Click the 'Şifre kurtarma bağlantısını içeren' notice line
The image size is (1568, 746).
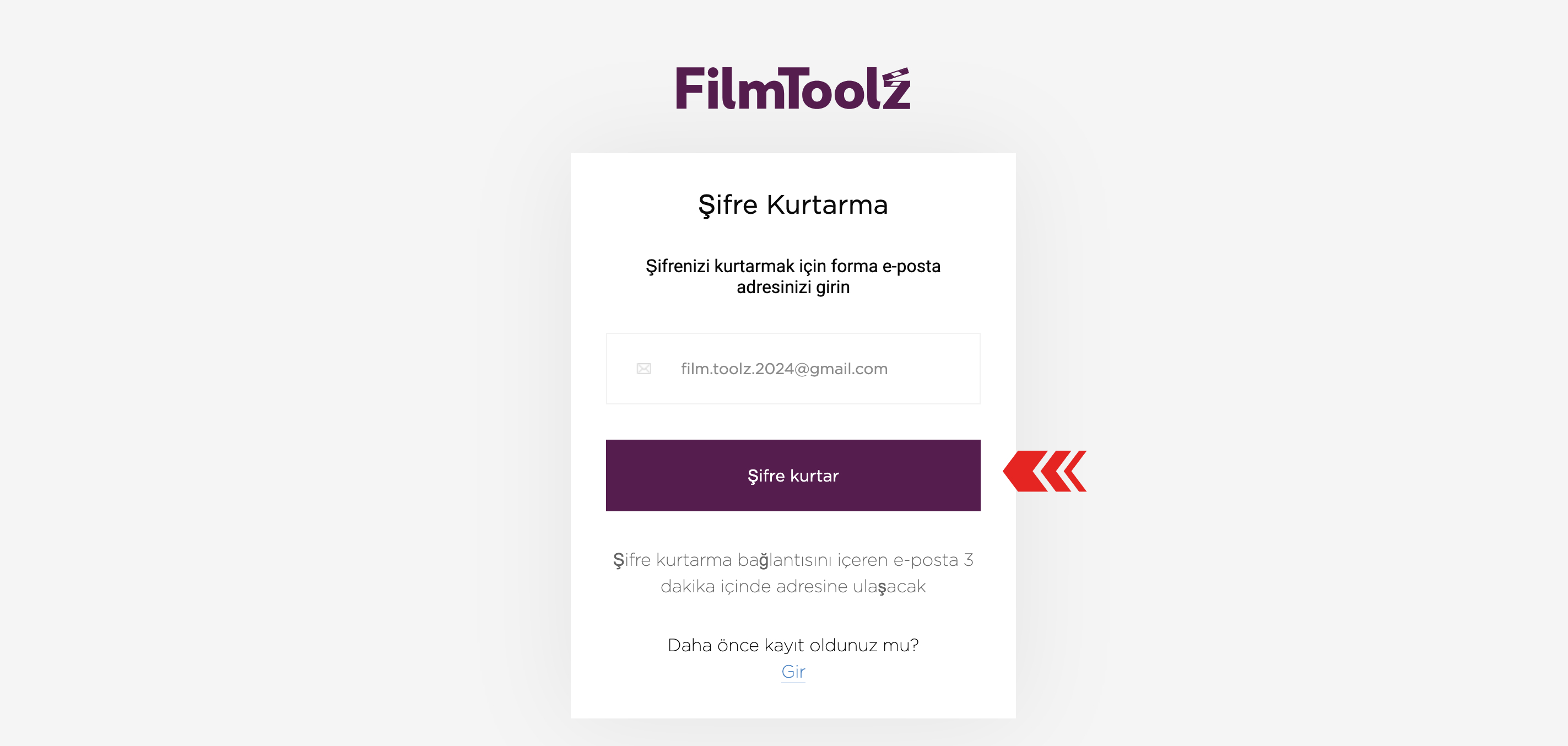[750, 560]
